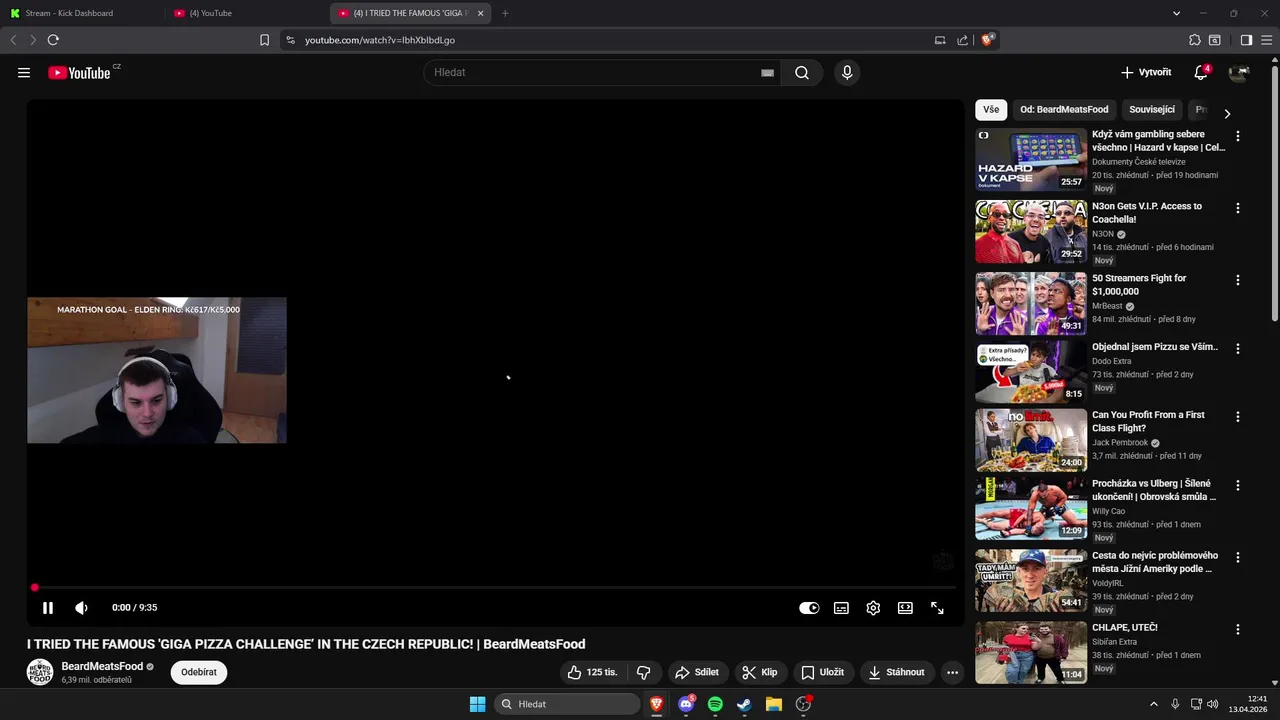1280x720 pixels.
Task: Pause the video playback
Action: (47, 607)
